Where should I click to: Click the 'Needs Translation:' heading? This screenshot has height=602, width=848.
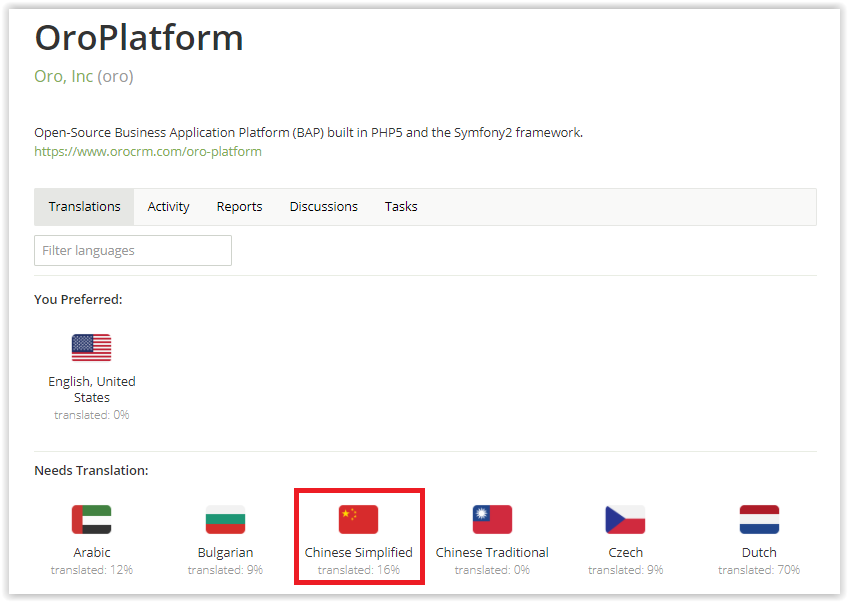click(x=91, y=471)
